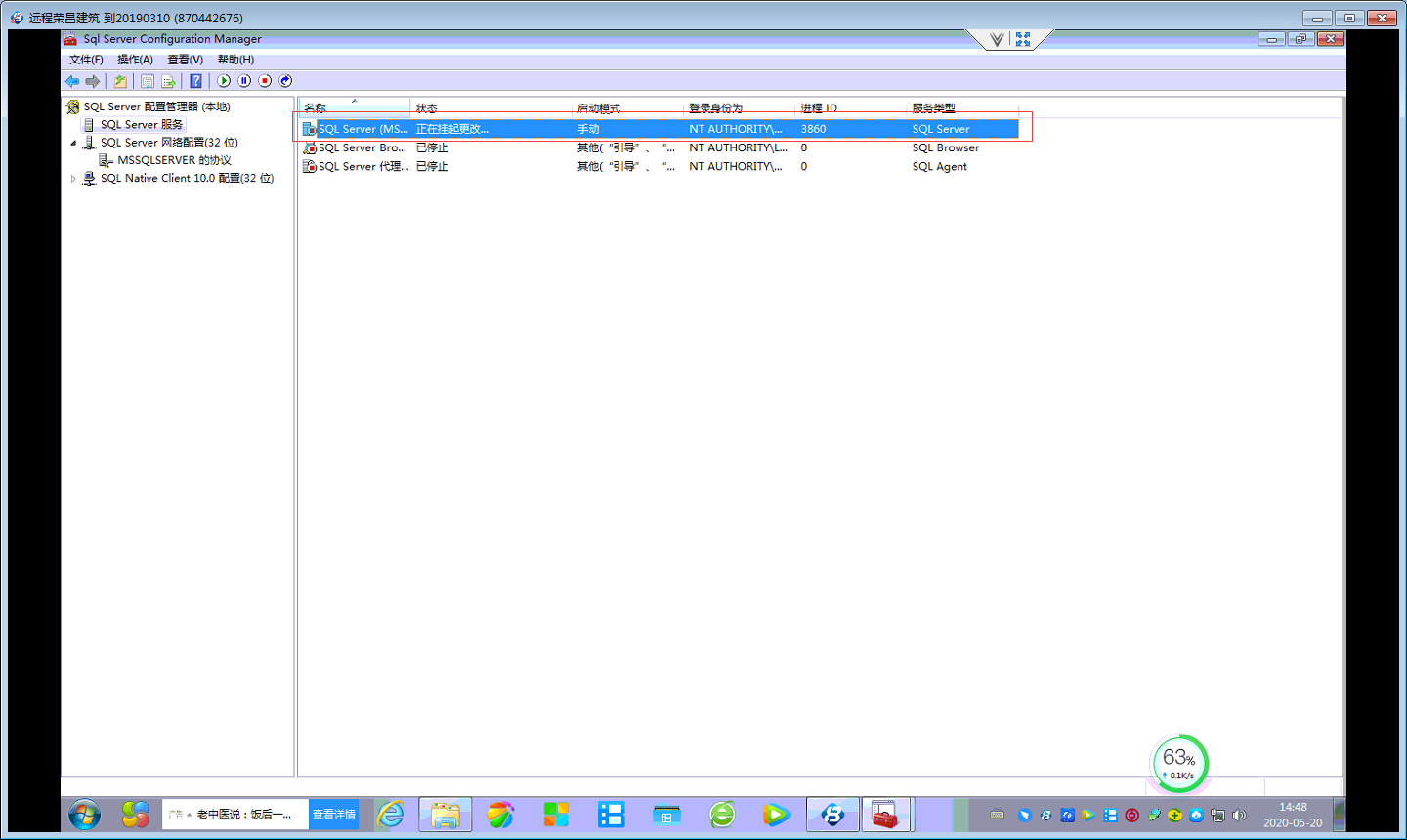Open the 查看(V) menu

[185, 60]
